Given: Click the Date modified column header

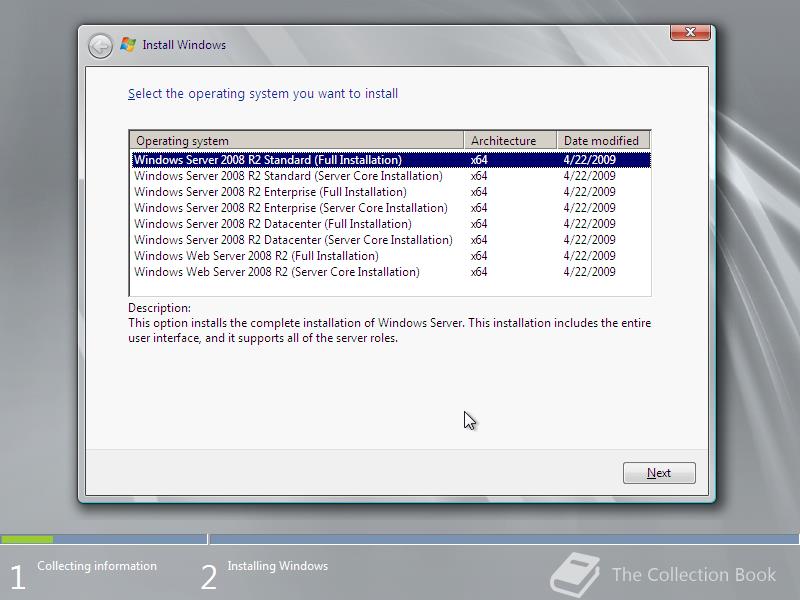Looking at the screenshot, I should click(x=604, y=140).
